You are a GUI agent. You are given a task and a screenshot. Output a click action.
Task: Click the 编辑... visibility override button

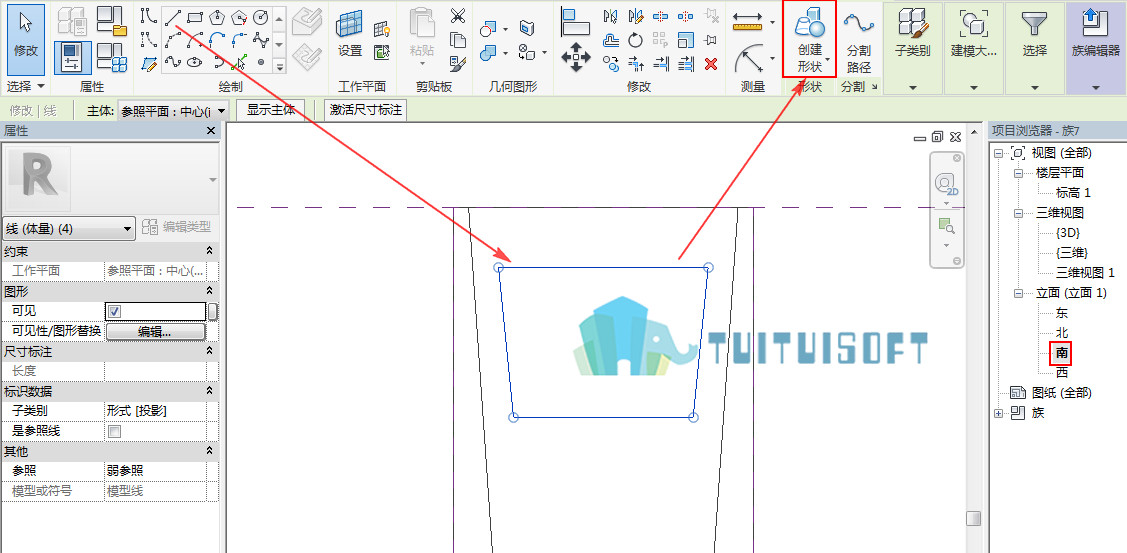tap(155, 332)
